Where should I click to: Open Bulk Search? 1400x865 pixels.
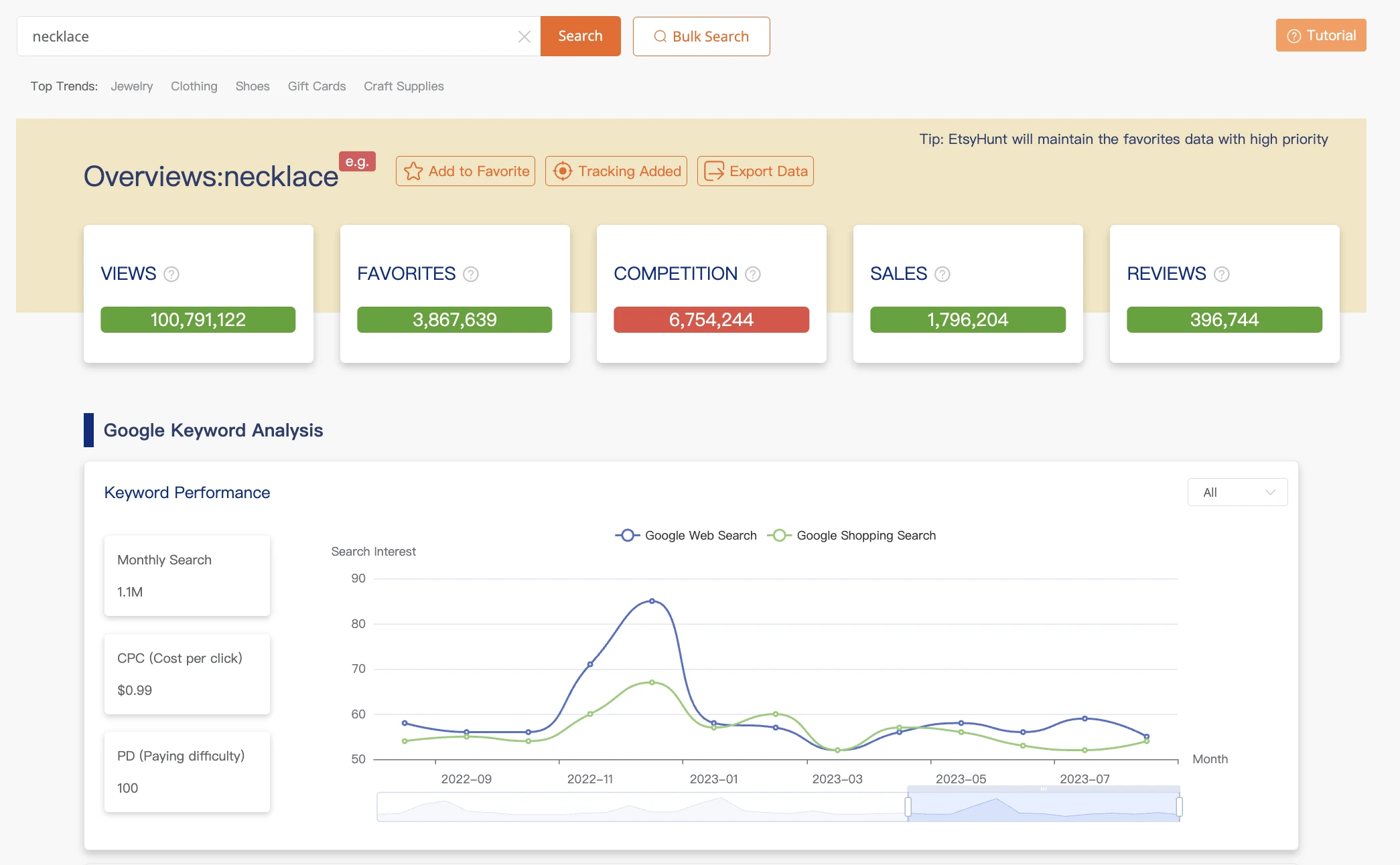701,36
